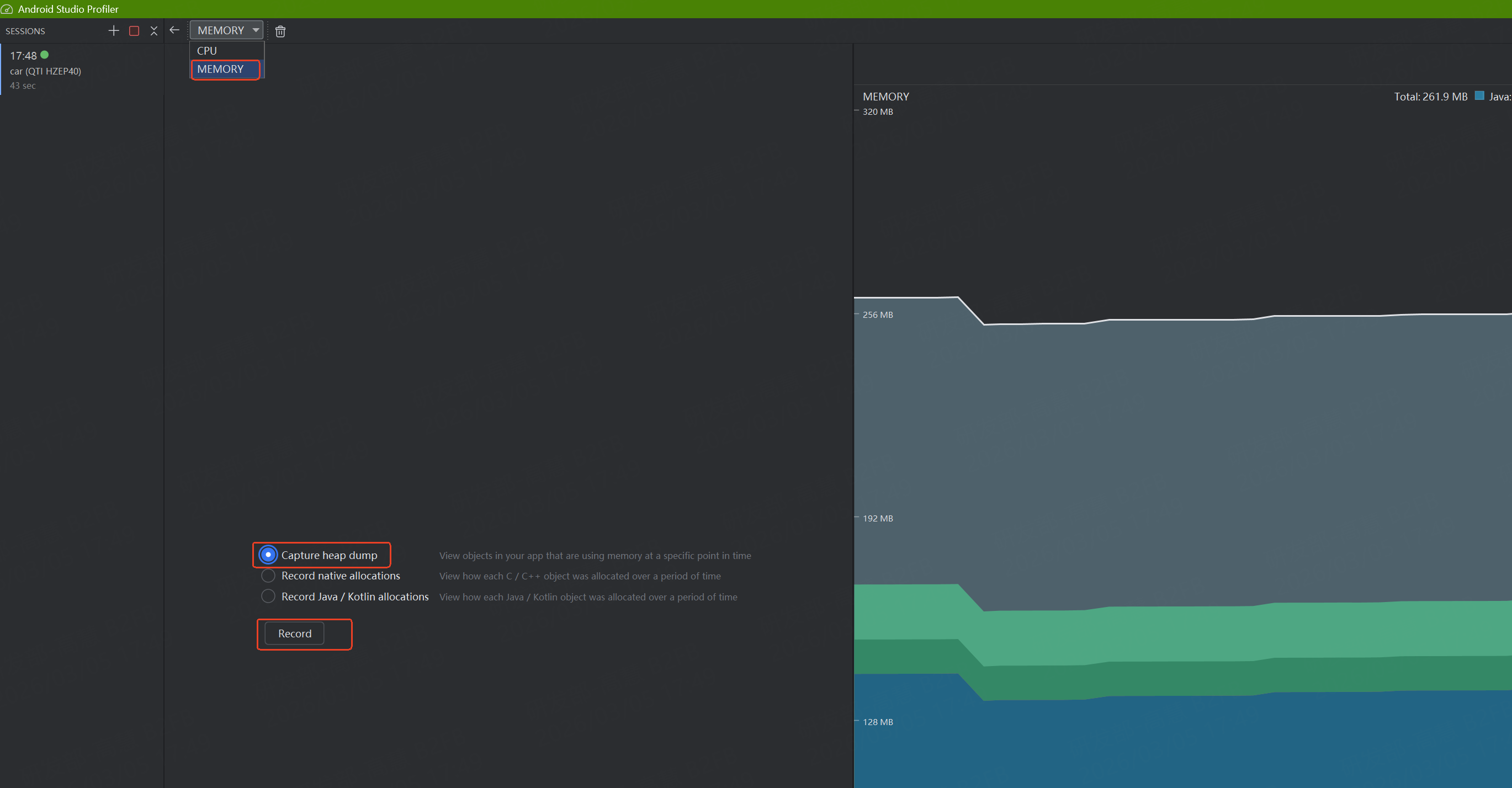
Task: Stop the current profiling session
Action: (x=134, y=31)
